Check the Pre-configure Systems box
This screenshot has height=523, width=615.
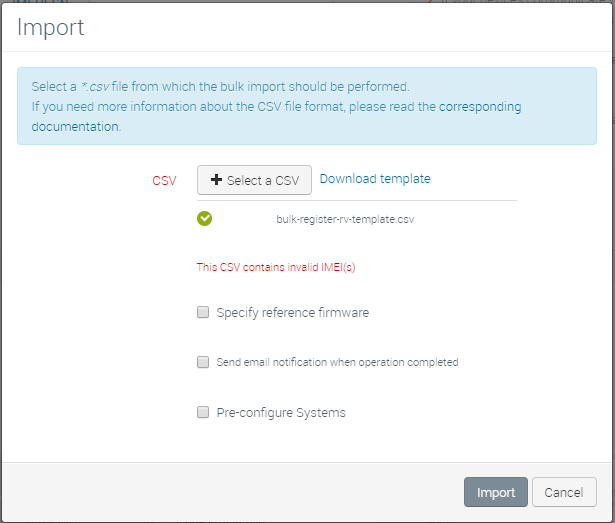coord(203,412)
